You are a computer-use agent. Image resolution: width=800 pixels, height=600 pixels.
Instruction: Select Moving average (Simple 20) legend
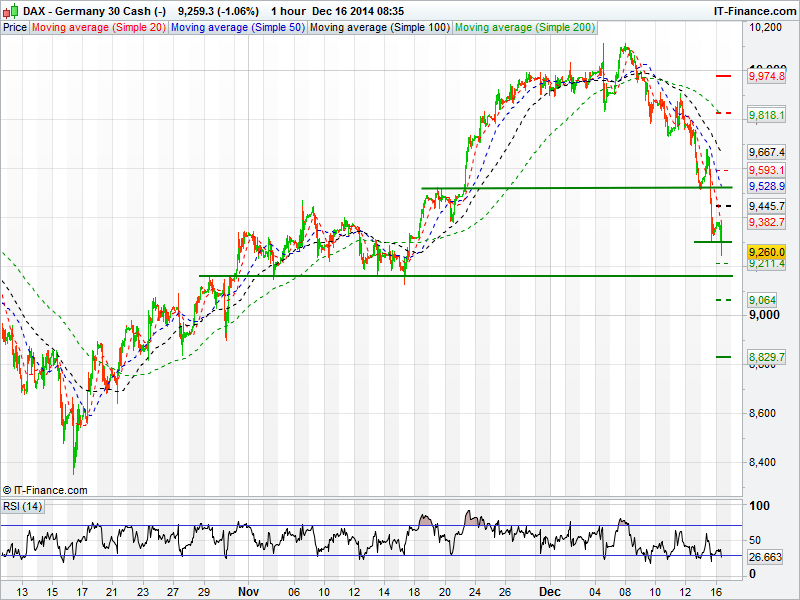click(x=98, y=28)
